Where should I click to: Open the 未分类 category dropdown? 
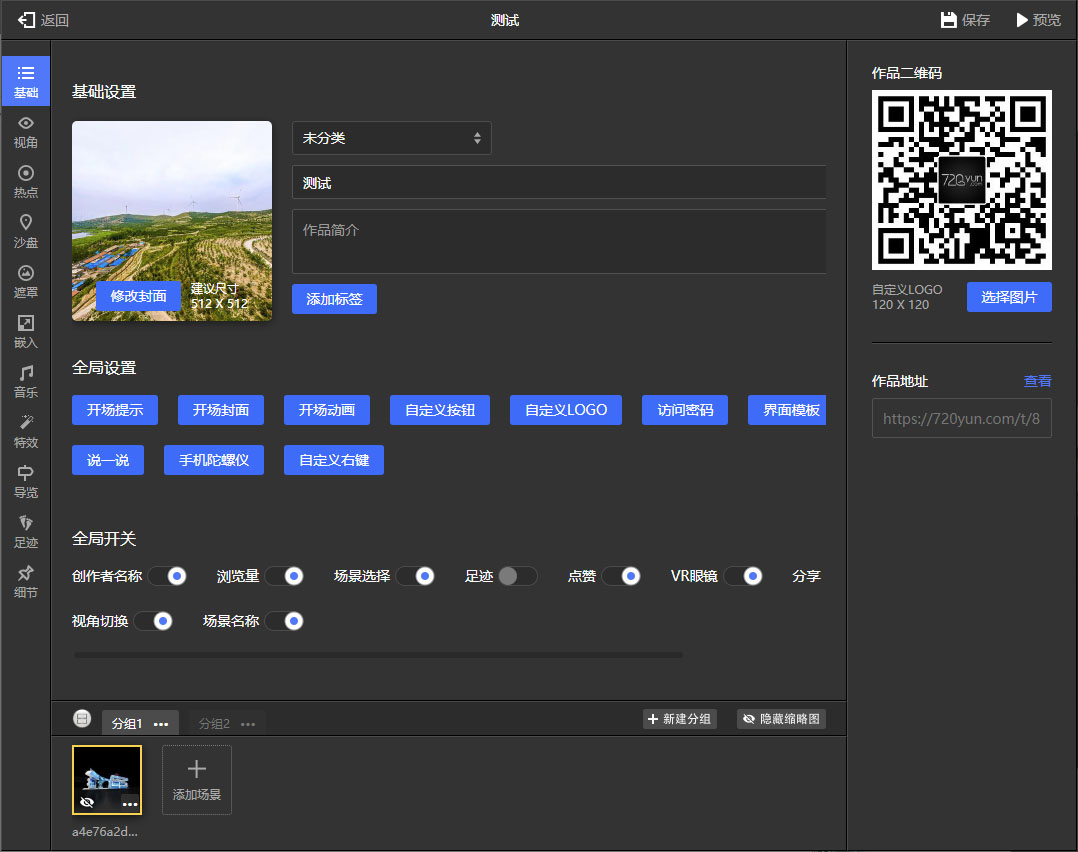[391, 138]
